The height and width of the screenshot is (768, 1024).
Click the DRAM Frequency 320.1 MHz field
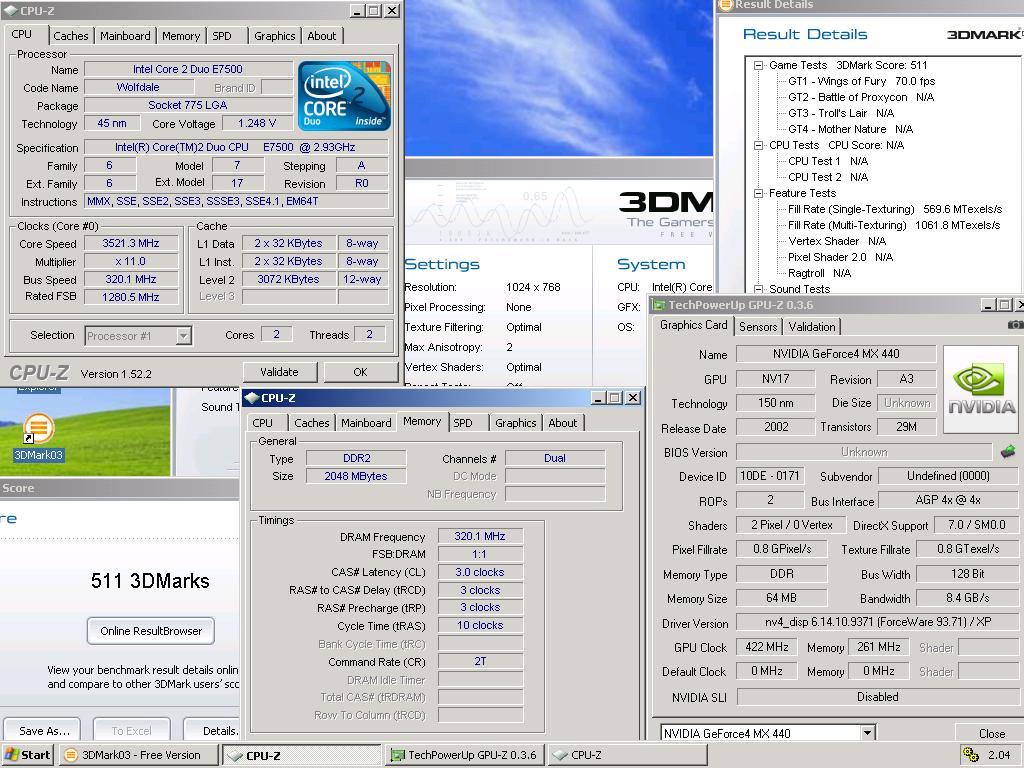[480, 536]
